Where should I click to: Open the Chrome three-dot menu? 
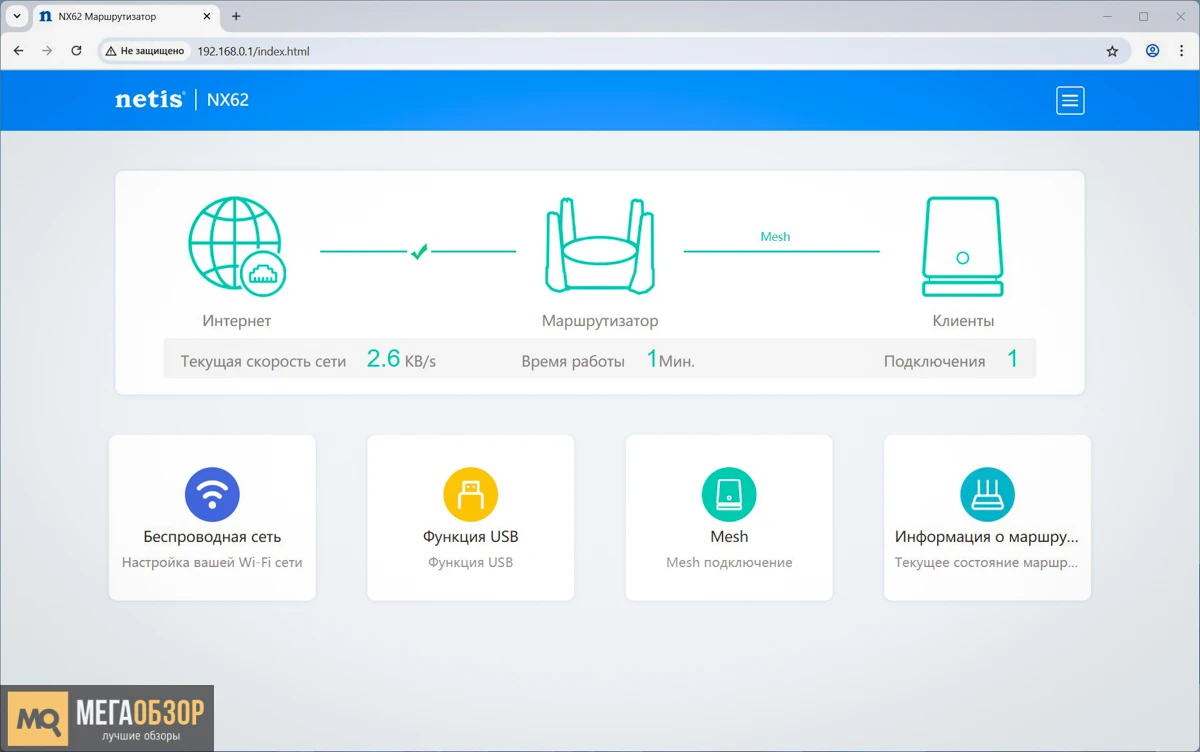click(x=1181, y=51)
